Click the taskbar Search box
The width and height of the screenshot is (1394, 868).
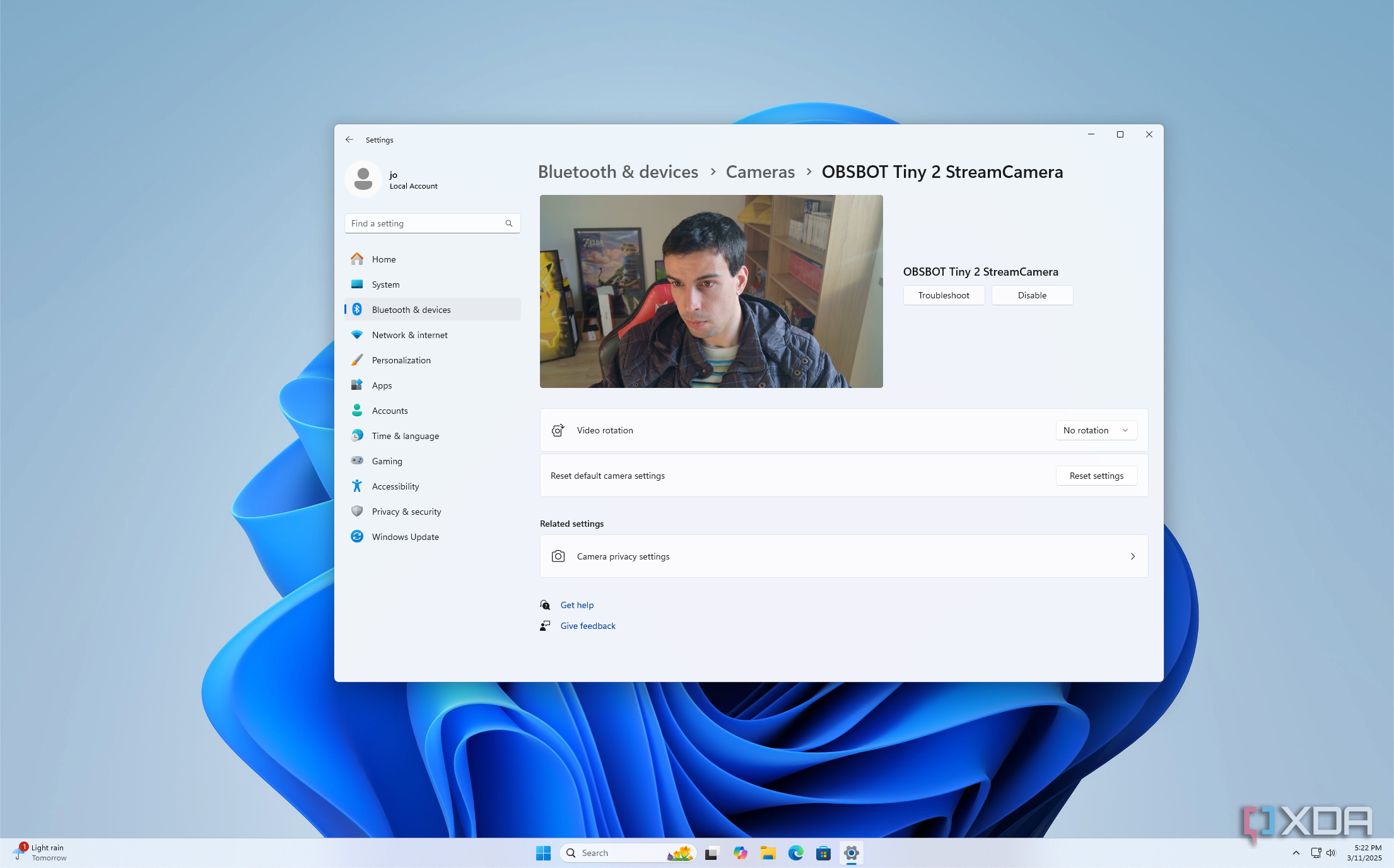(628, 853)
